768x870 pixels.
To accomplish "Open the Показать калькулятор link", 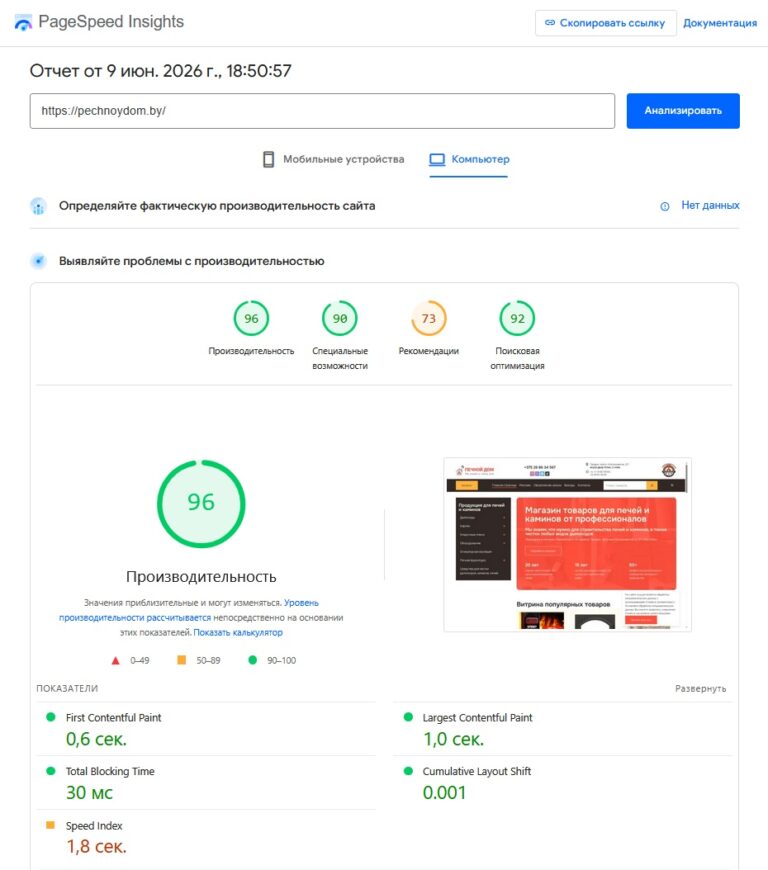I will [x=238, y=633].
